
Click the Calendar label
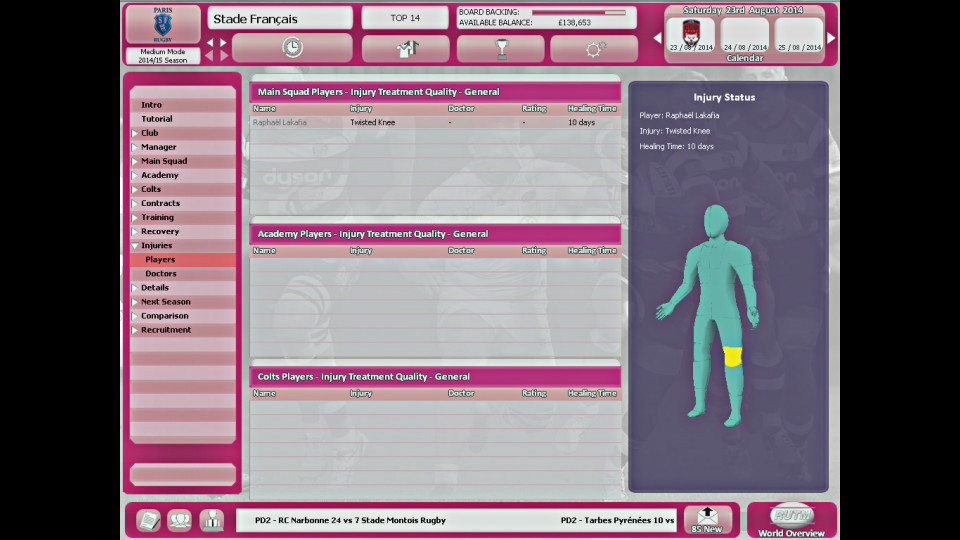[x=744, y=58]
